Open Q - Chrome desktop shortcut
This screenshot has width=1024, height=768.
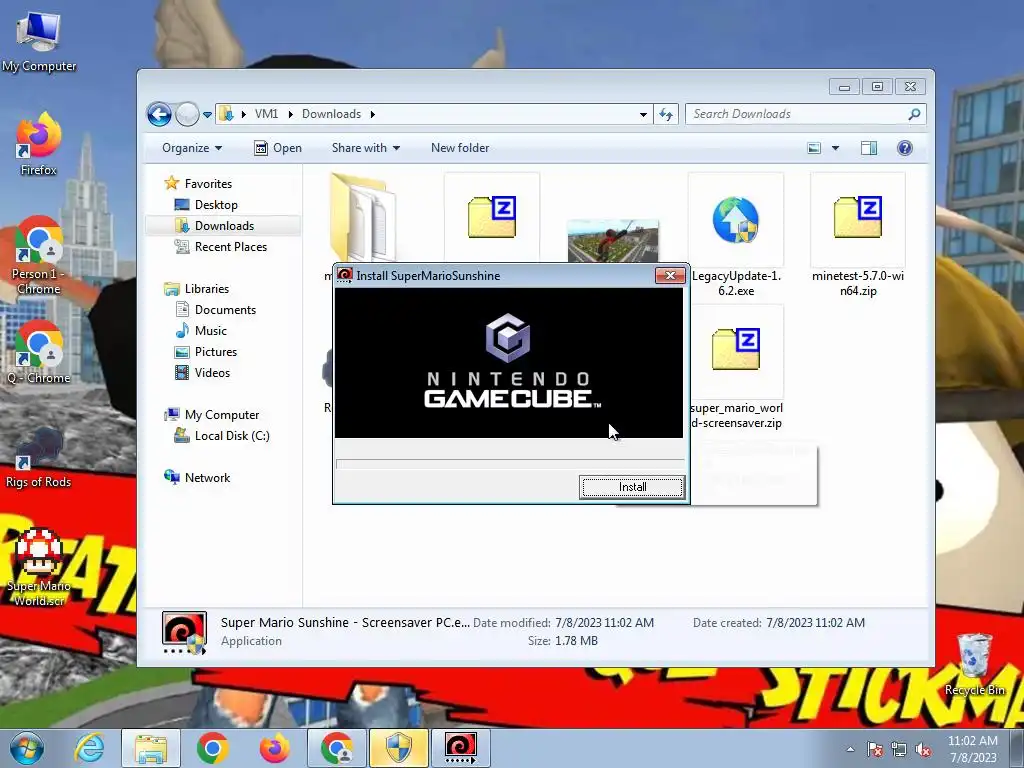[39, 353]
